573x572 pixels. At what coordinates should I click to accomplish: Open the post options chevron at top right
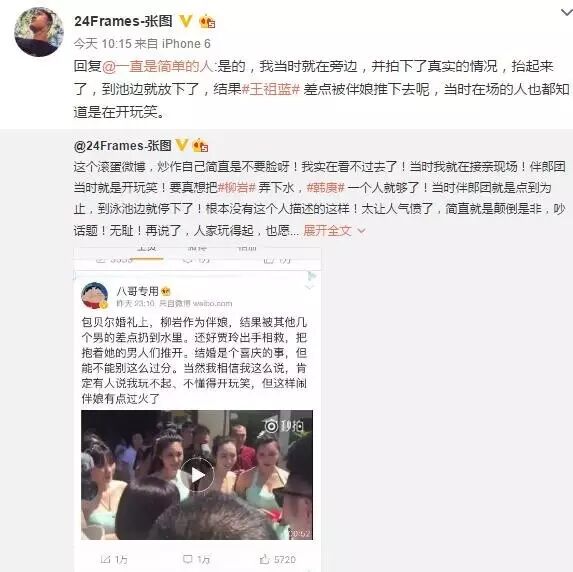(566, 13)
